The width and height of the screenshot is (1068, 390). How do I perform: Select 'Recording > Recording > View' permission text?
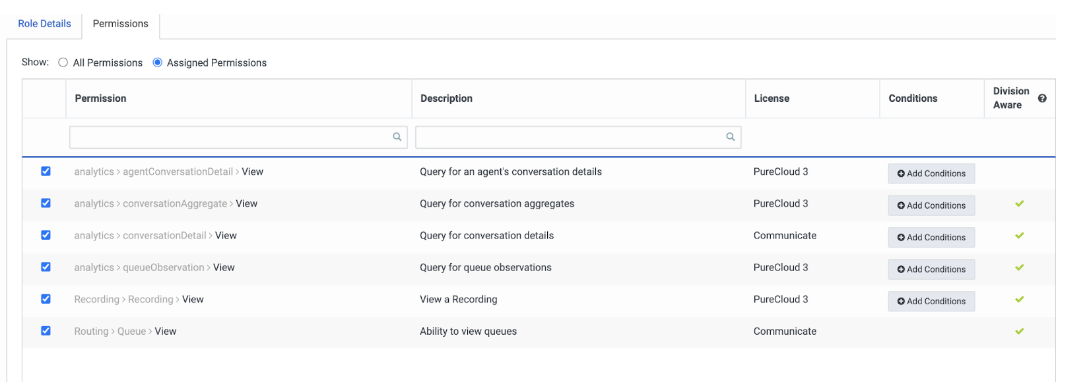pyautogui.click(x=139, y=299)
